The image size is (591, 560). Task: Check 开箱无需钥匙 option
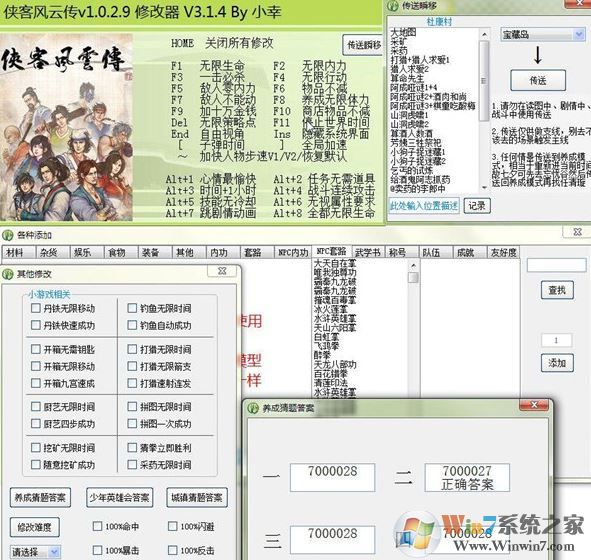click(x=36, y=349)
